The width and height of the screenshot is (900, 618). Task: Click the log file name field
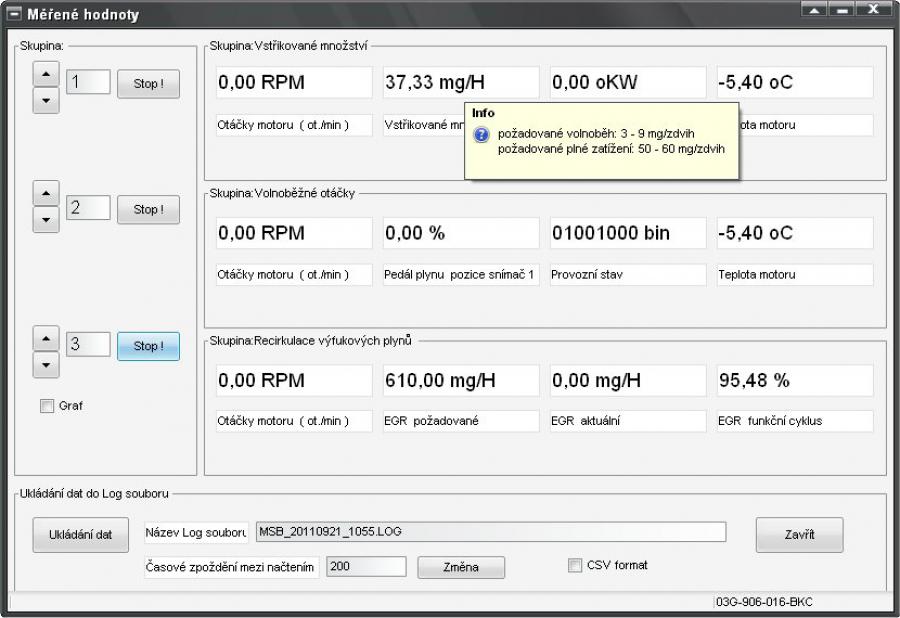click(491, 532)
